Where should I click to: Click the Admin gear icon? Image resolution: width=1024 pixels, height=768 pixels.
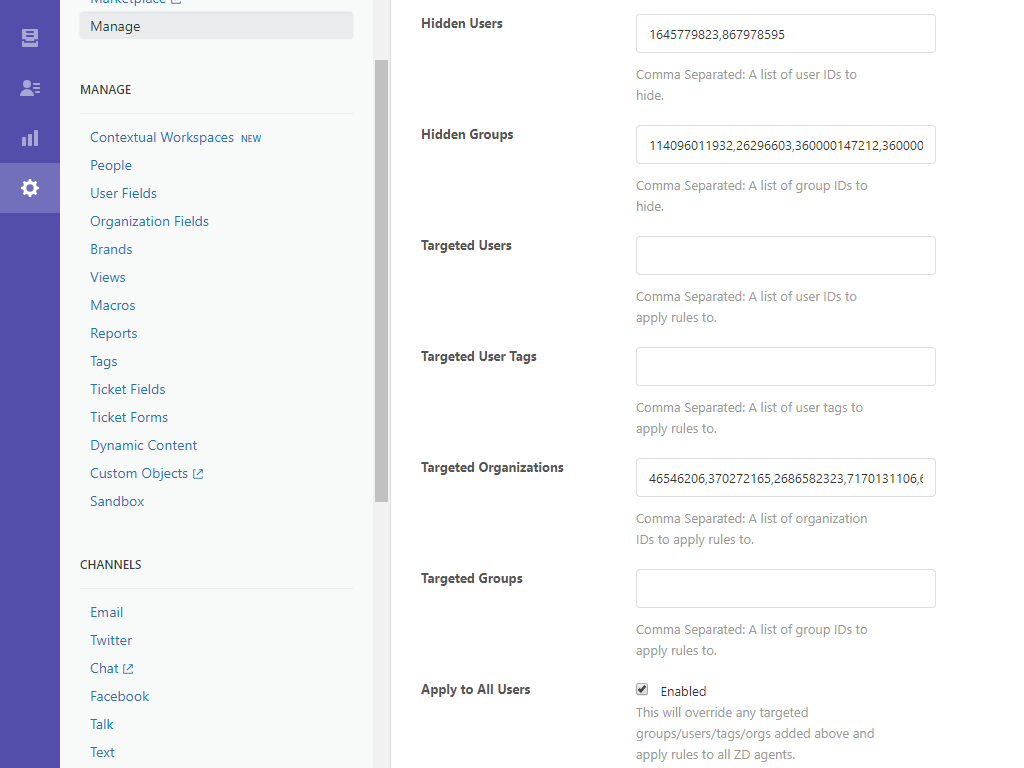click(30, 188)
